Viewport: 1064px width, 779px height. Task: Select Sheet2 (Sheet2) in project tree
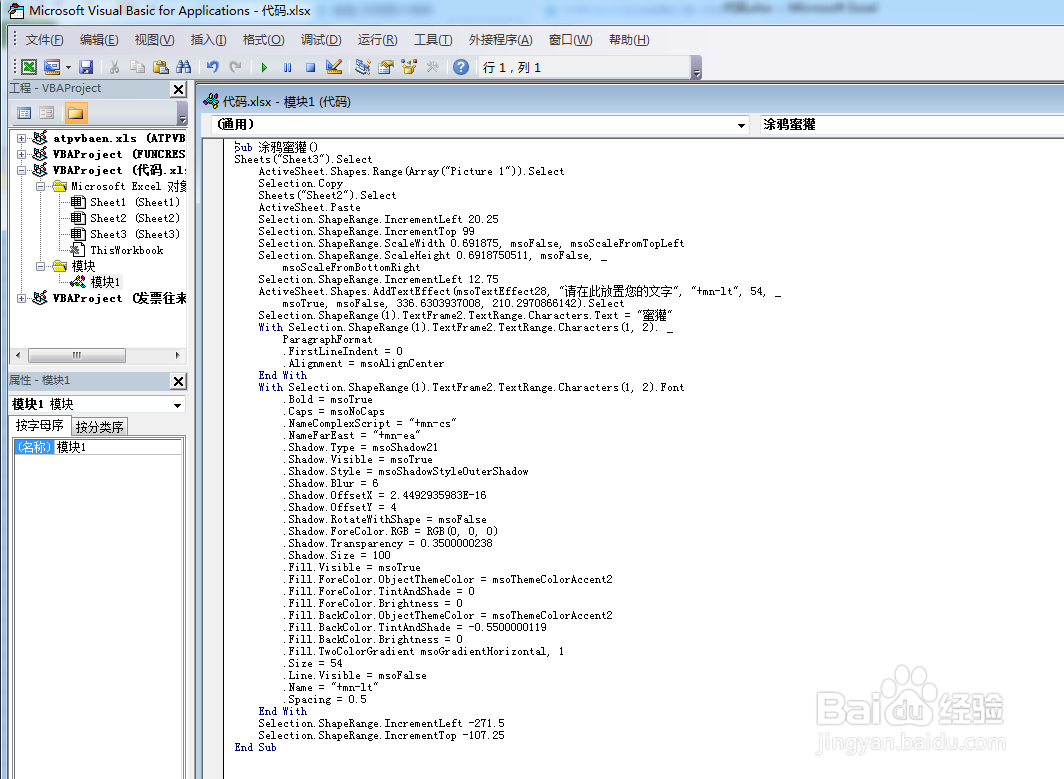tap(134, 218)
